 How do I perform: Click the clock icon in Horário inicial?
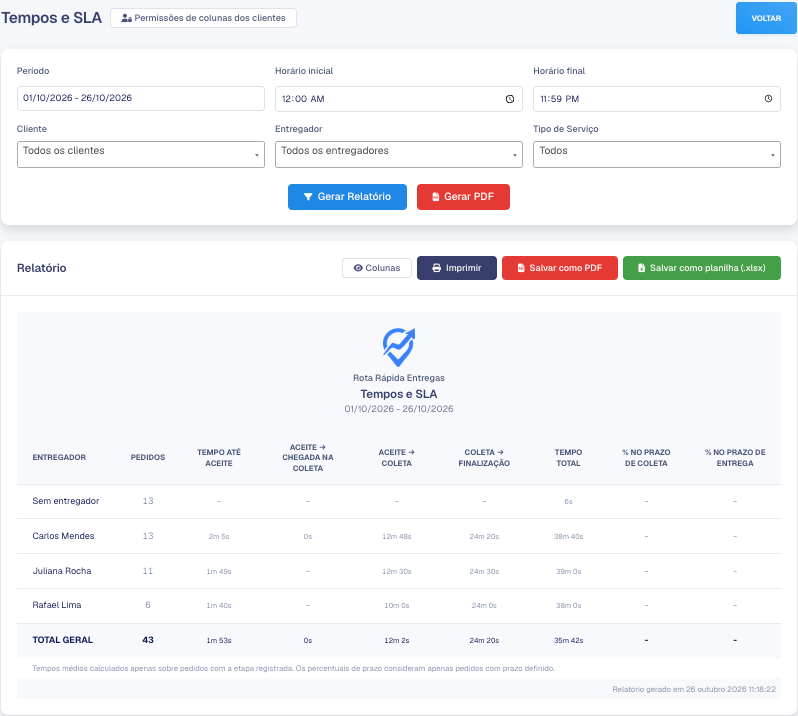pos(509,99)
